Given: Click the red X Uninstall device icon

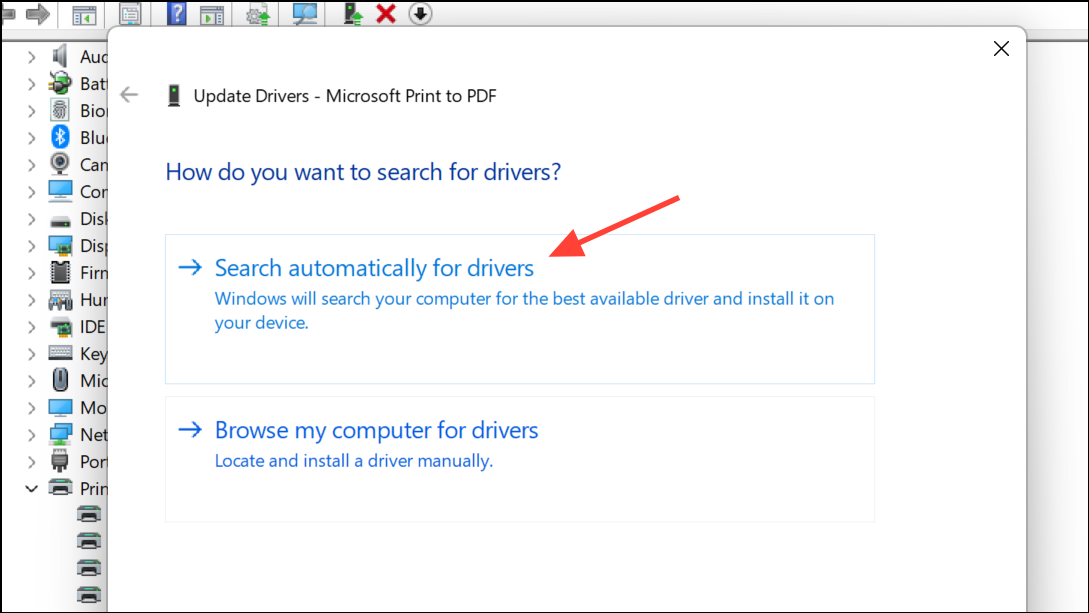Looking at the screenshot, I should (386, 13).
